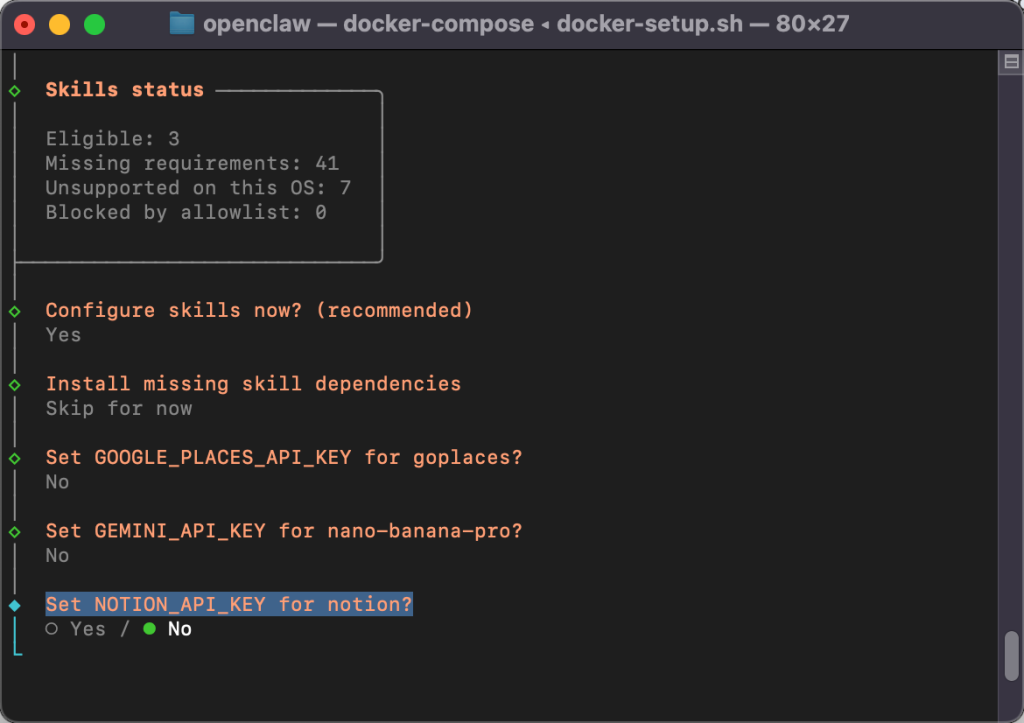This screenshot has width=1024, height=723.
Task: Click the diamond marker next to Configure skills now
Action: coord(15,310)
